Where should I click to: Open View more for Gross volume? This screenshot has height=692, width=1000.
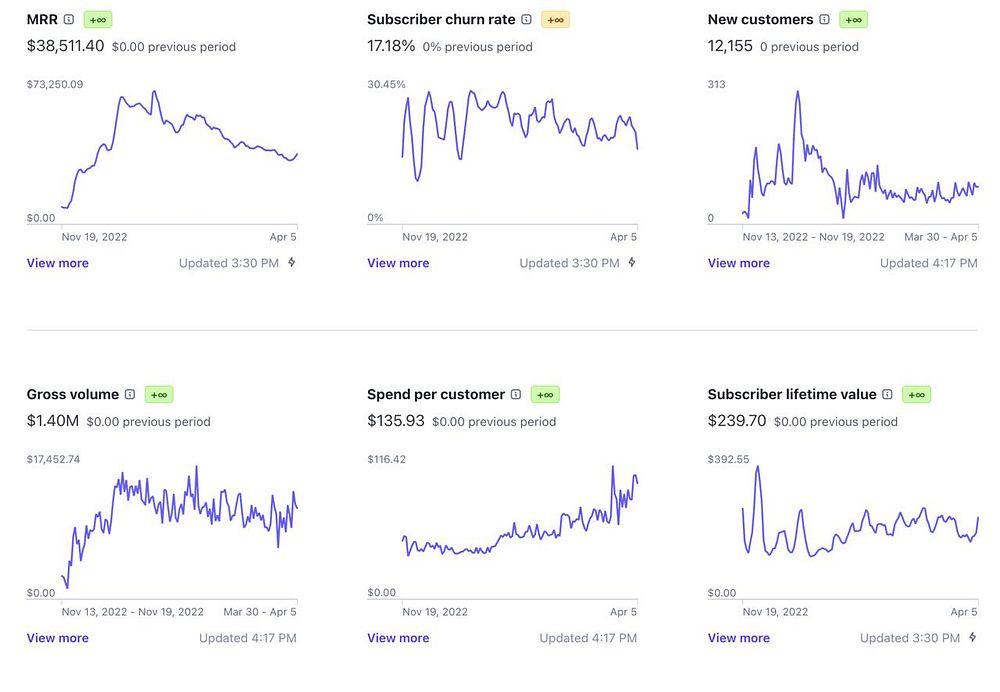(57, 638)
